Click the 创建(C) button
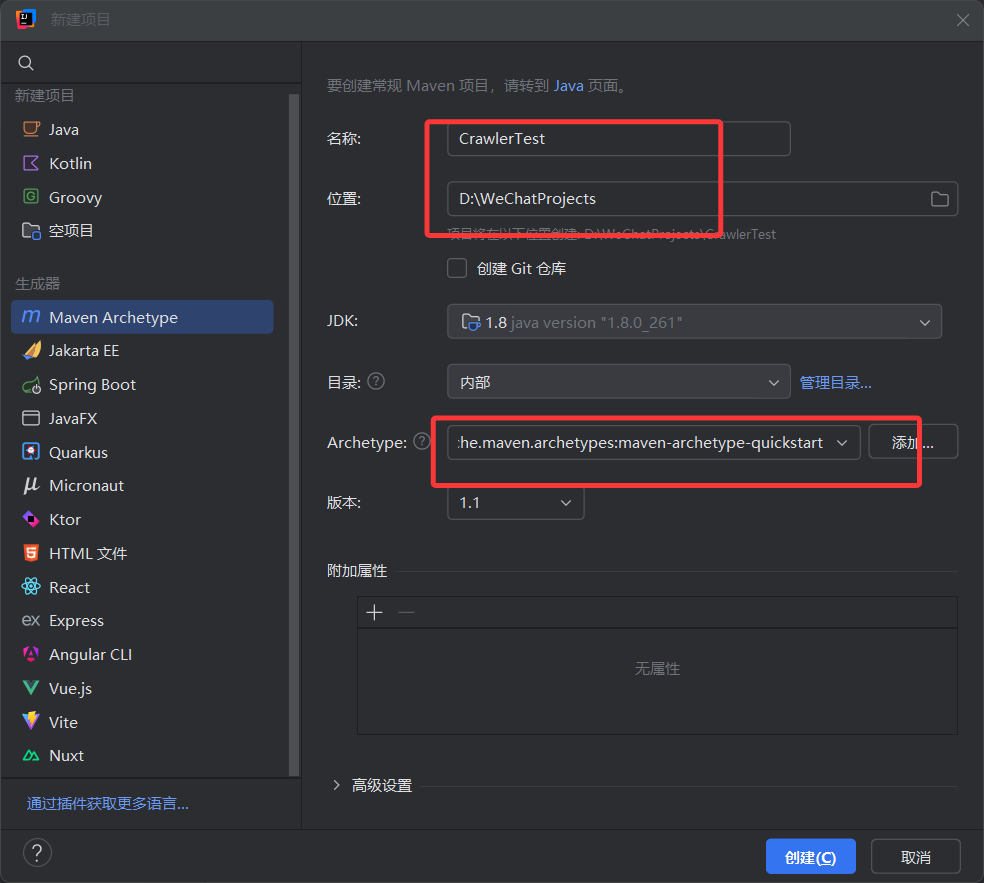 coord(810,857)
